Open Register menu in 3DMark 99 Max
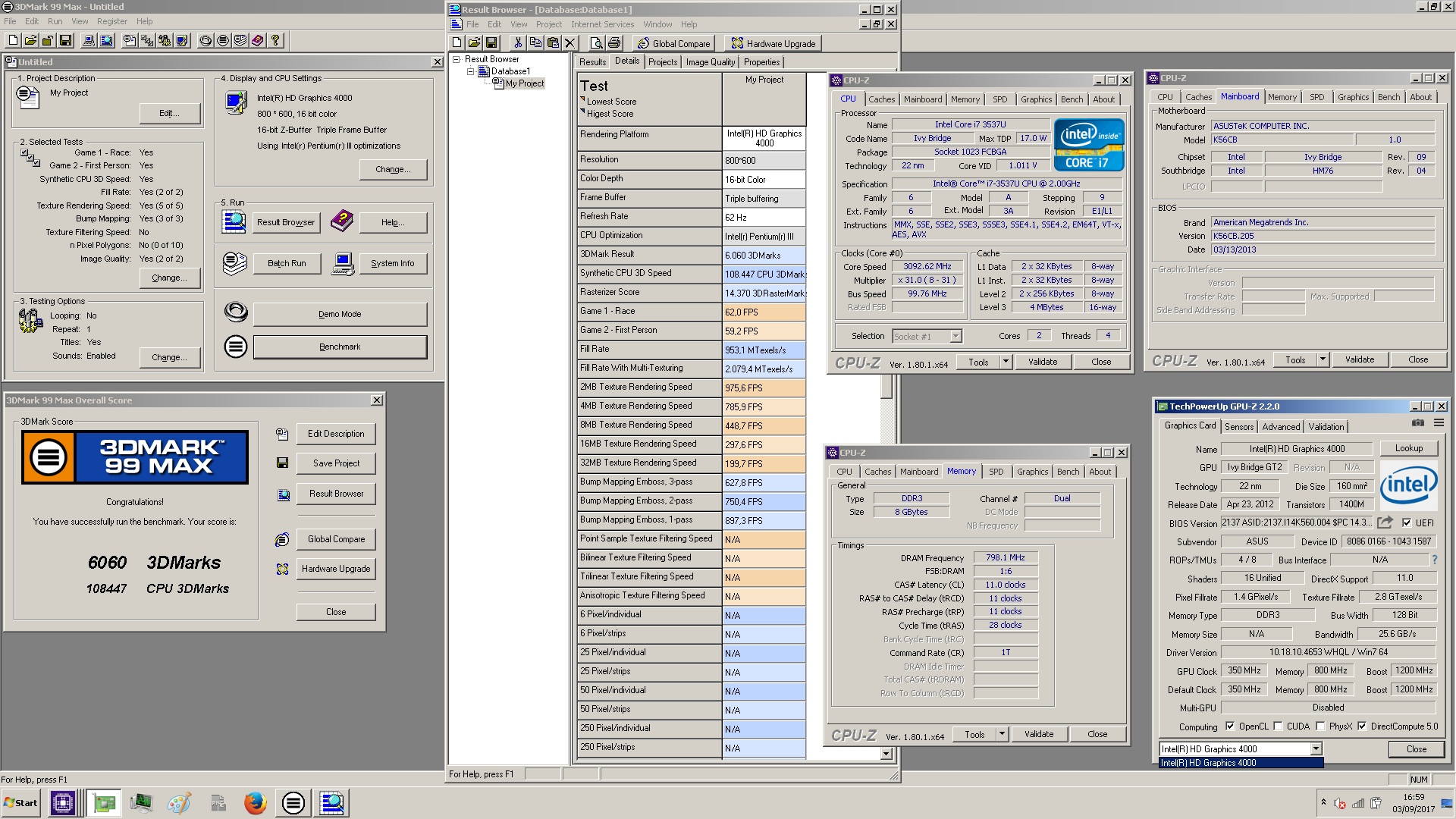This screenshot has height=819, width=1456. point(112,21)
